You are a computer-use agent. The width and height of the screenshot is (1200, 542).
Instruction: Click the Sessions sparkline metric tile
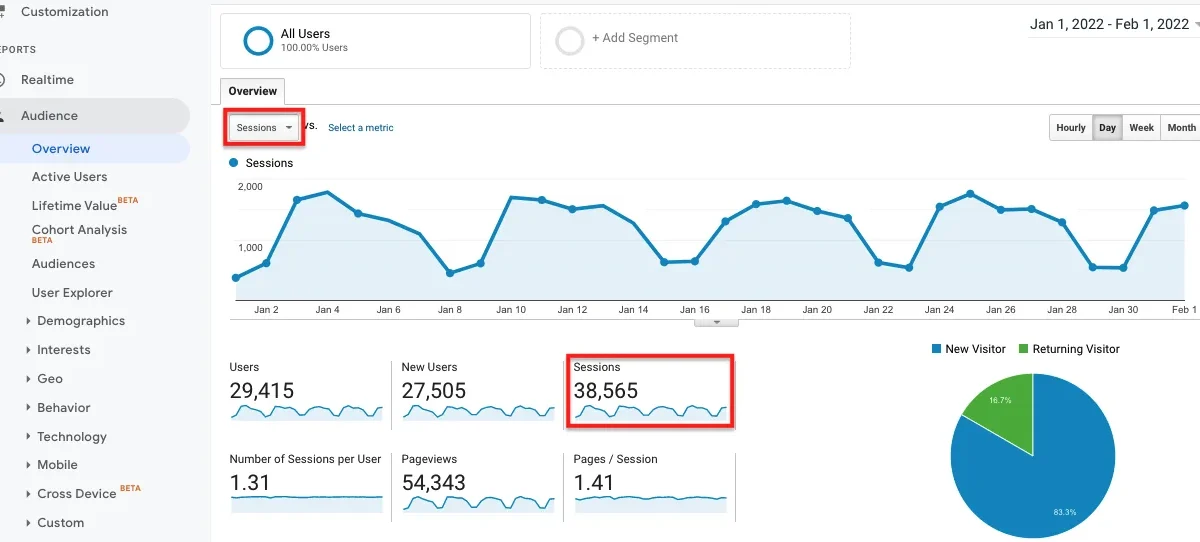click(x=650, y=391)
